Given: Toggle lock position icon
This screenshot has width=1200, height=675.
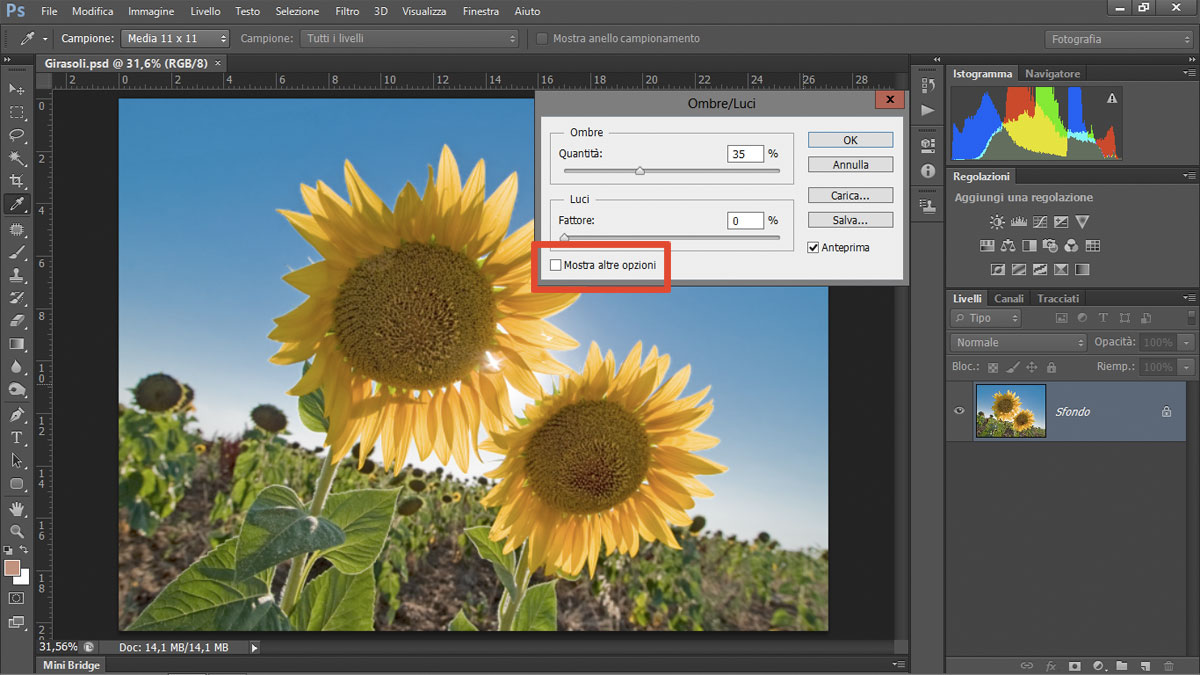Looking at the screenshot, I should [x=1032, y=367].
